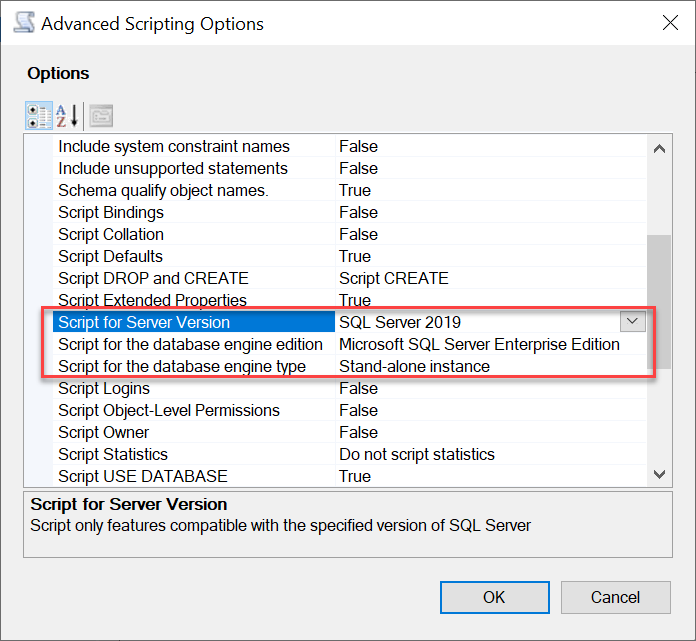Open Script for Server Version dropdown arrow
This screenshot has height=641, width=696.
[x=633, y=322]
